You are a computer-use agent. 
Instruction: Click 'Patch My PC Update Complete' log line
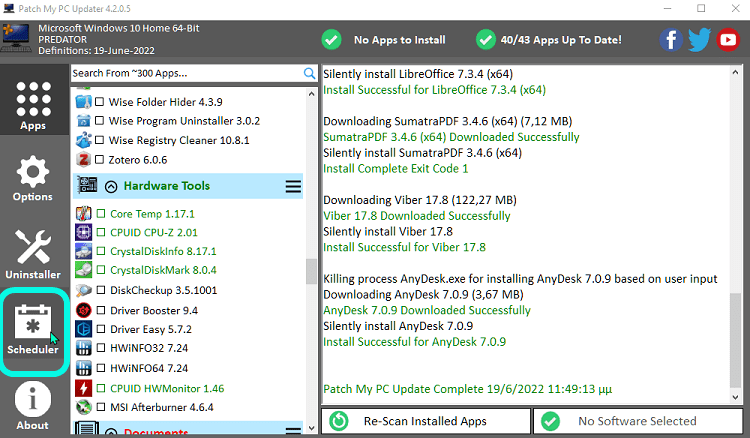(x=467, y=389)
